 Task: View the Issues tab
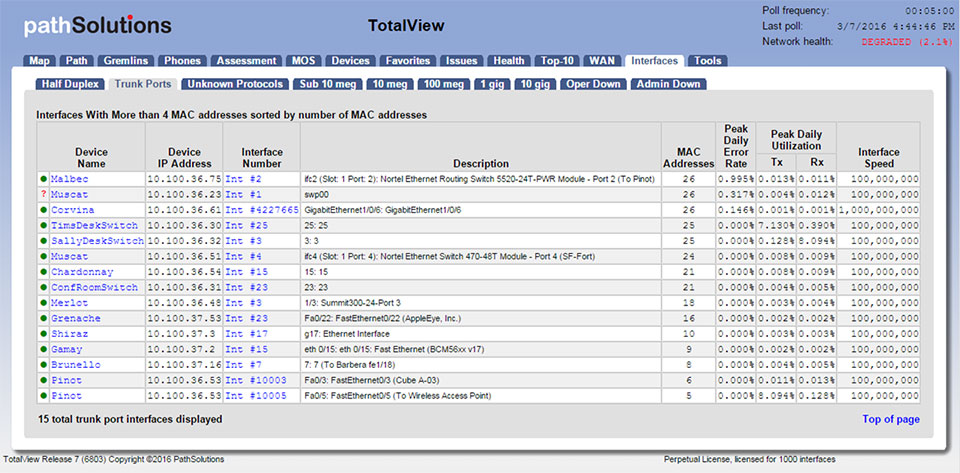[462, 61]
